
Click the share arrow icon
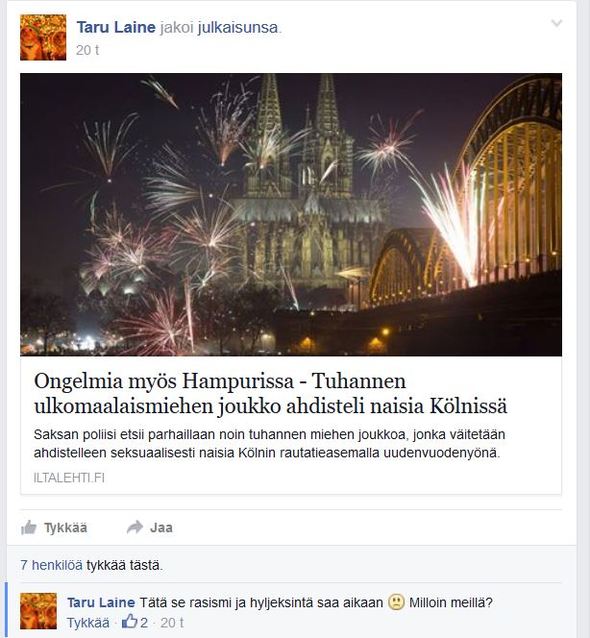pyautogui.click(x=135, y=527)
